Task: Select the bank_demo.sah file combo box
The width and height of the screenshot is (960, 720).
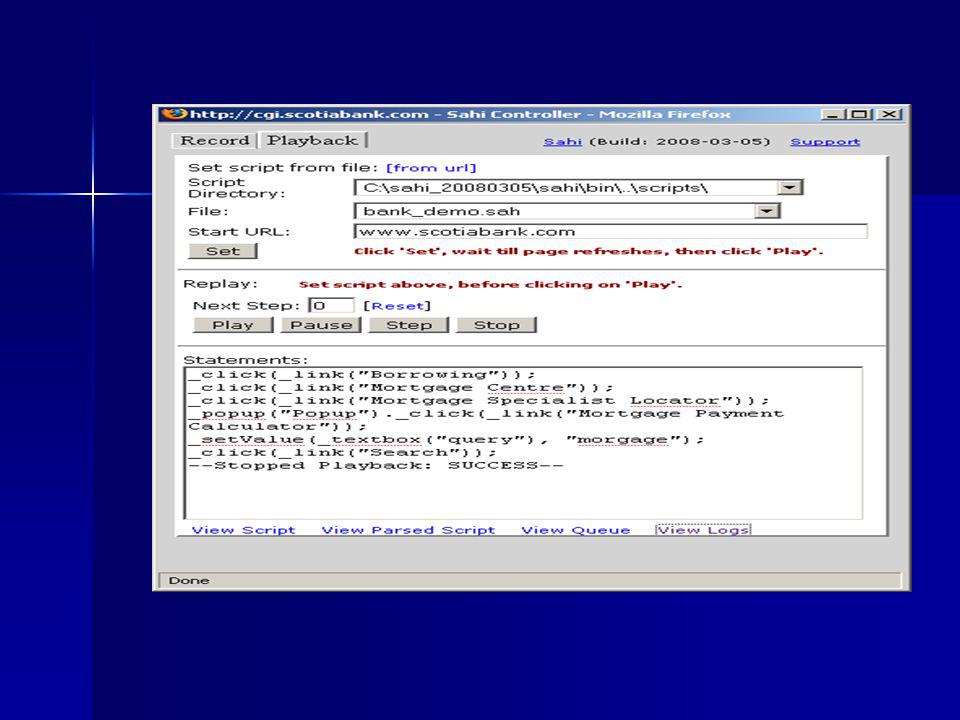Action: click(x=567, y=211)
